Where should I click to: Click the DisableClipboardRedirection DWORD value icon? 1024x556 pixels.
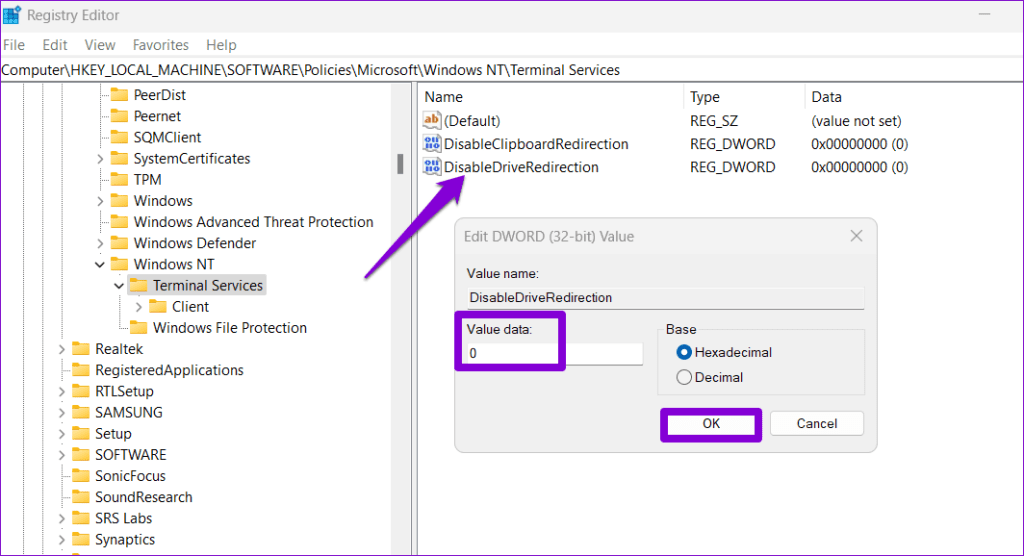[x=432, y=144]
